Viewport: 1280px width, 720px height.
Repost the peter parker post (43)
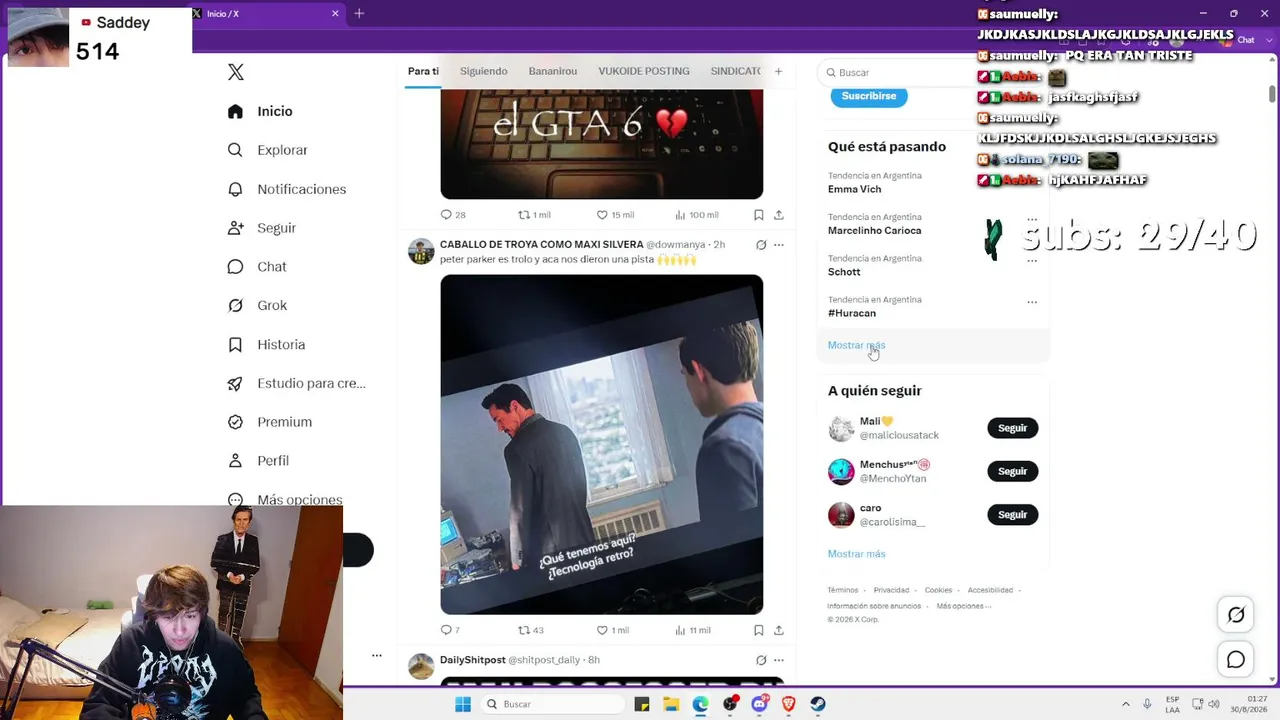(530, 630)
